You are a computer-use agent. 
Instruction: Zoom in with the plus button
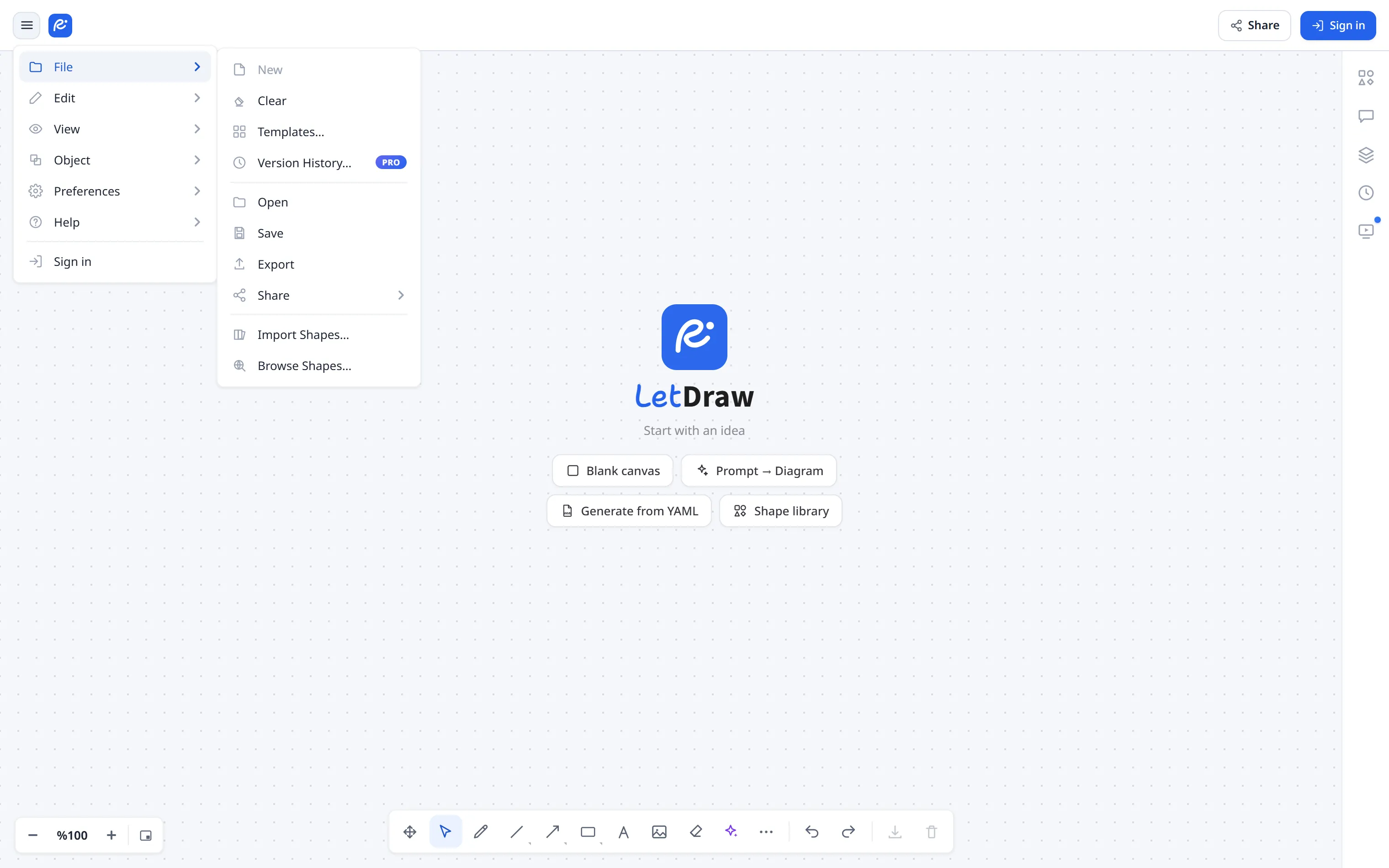pos(111,835)
